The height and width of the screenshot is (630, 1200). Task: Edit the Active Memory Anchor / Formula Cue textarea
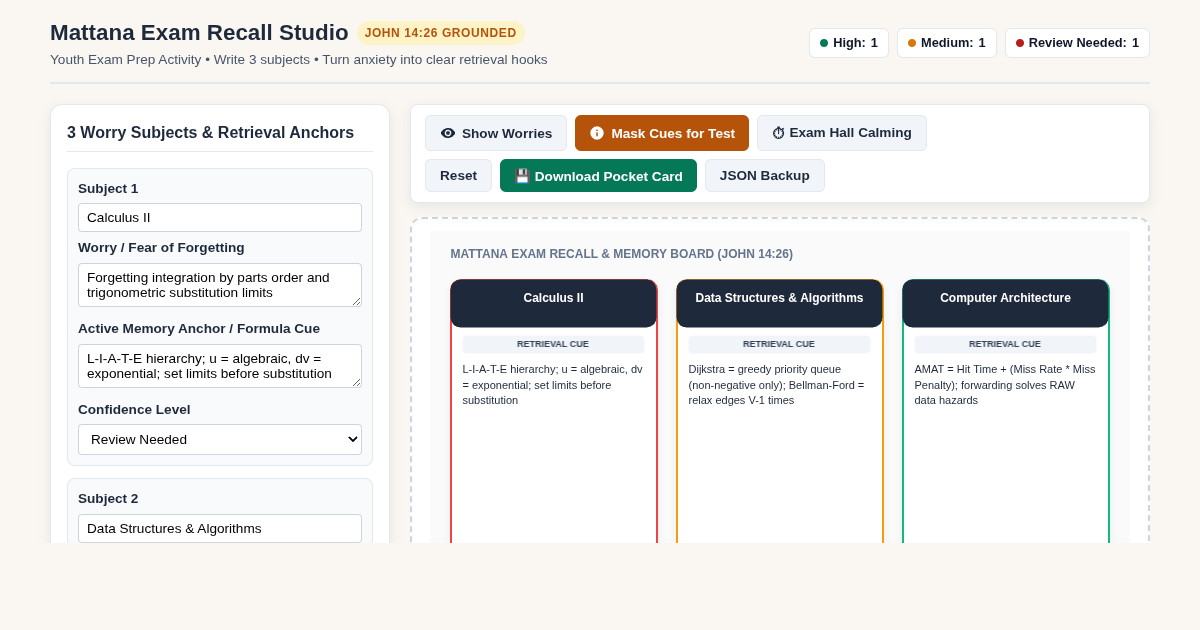click(220, 366)
